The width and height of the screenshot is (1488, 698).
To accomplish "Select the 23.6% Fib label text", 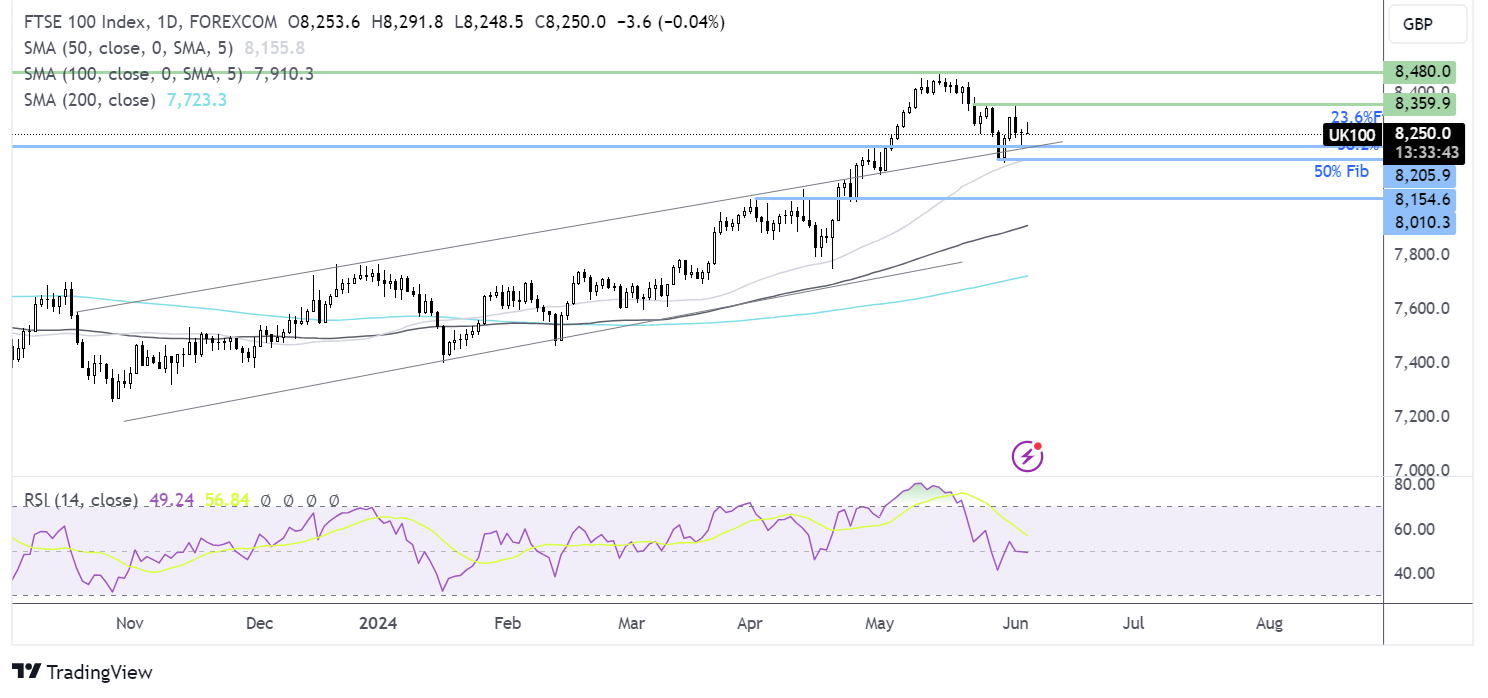I will (1356, 116).
